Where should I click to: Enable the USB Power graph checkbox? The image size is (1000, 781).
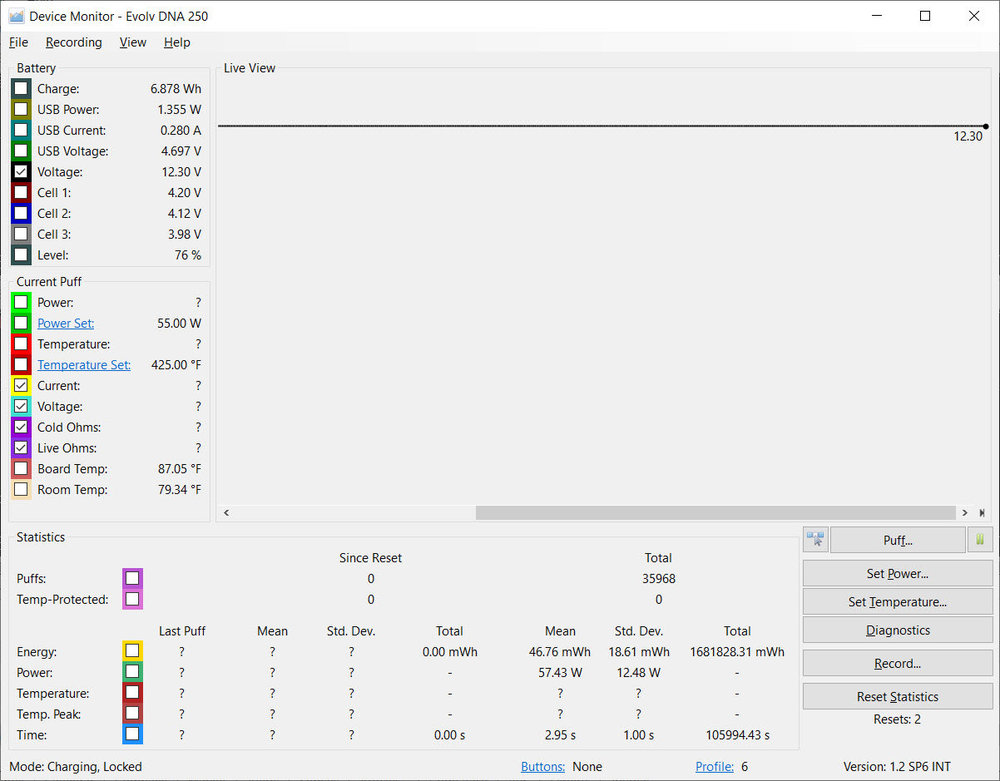(21, 110)
